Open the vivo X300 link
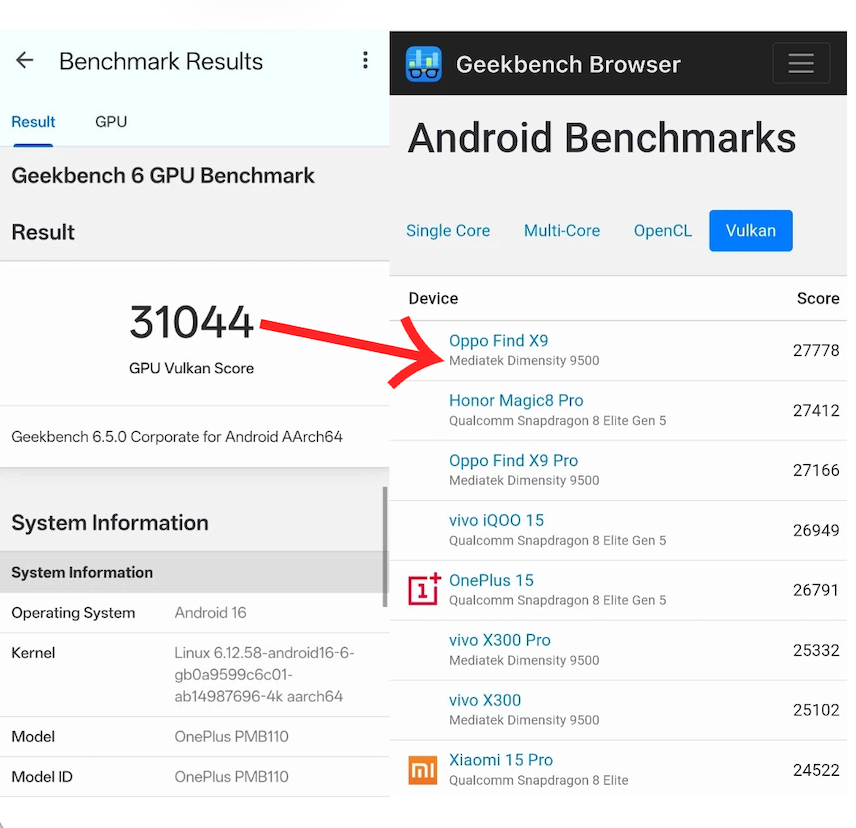 point(485,700)
